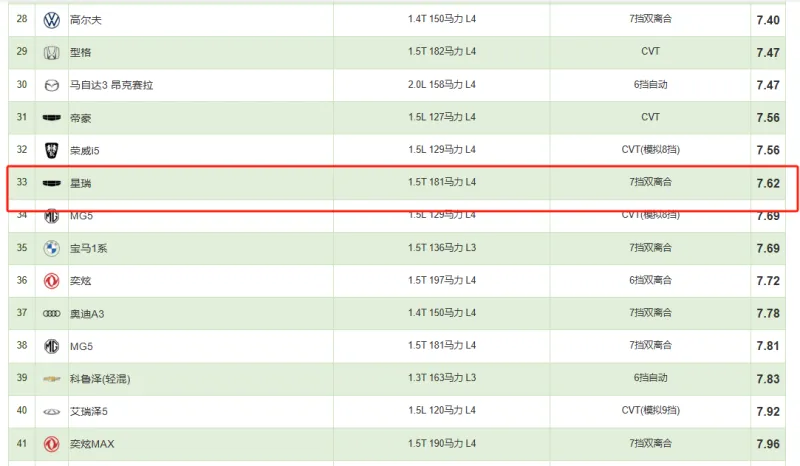
Task: Click the 1.5T 197马力 L4 engine cell
Action: coord(442,281)
